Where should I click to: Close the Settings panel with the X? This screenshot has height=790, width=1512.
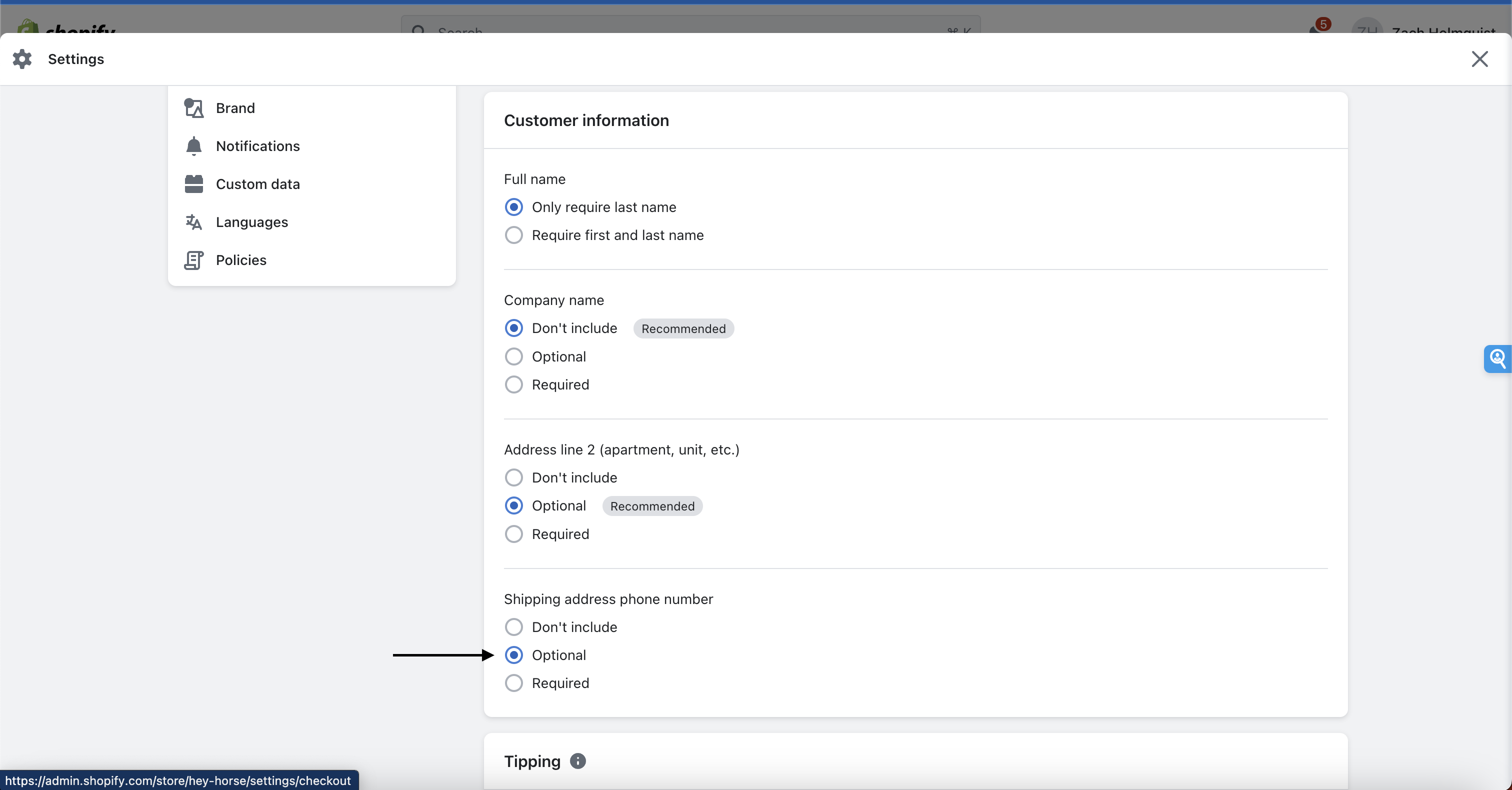coord(1479,58)
